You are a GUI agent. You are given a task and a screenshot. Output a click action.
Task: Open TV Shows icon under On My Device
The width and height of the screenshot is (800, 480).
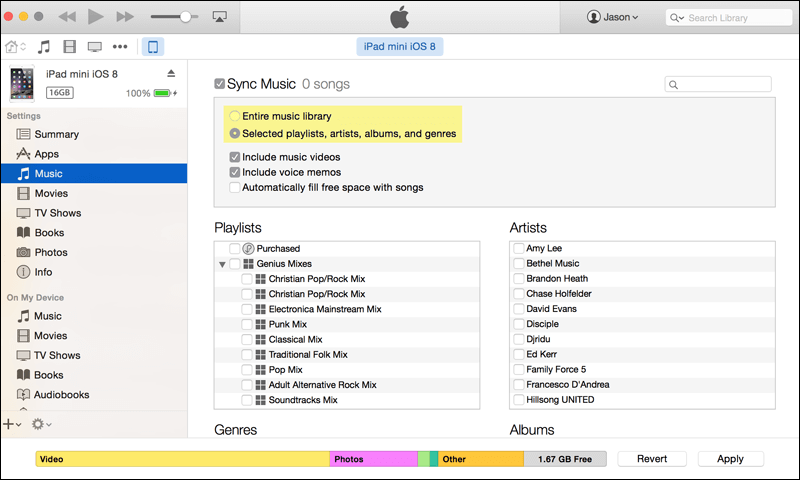[x=23, y=355]
